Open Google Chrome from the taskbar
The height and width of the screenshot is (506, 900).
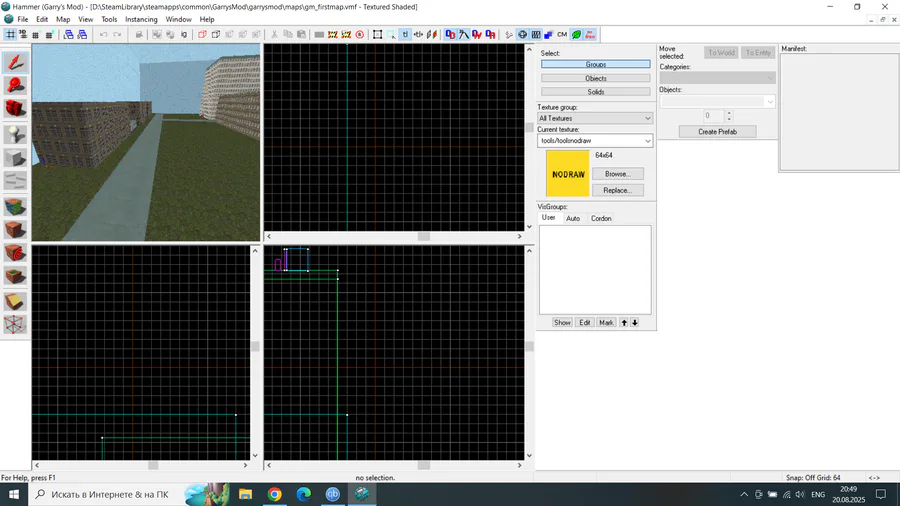[x=274, y=494]
